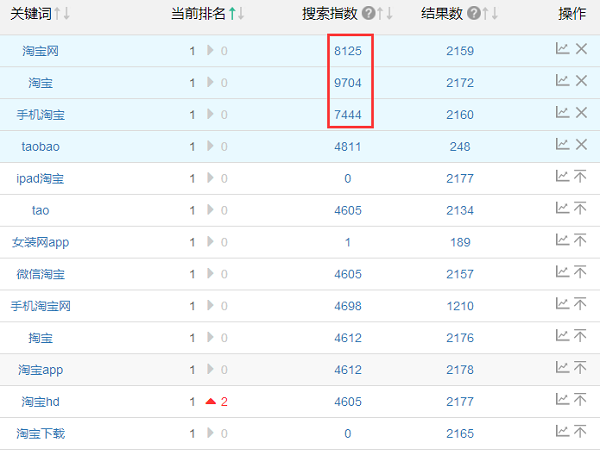Show trend chart for 掏宝 row
Image resolution: width=600 pixels, height=455 pixels.
point(562,336)
